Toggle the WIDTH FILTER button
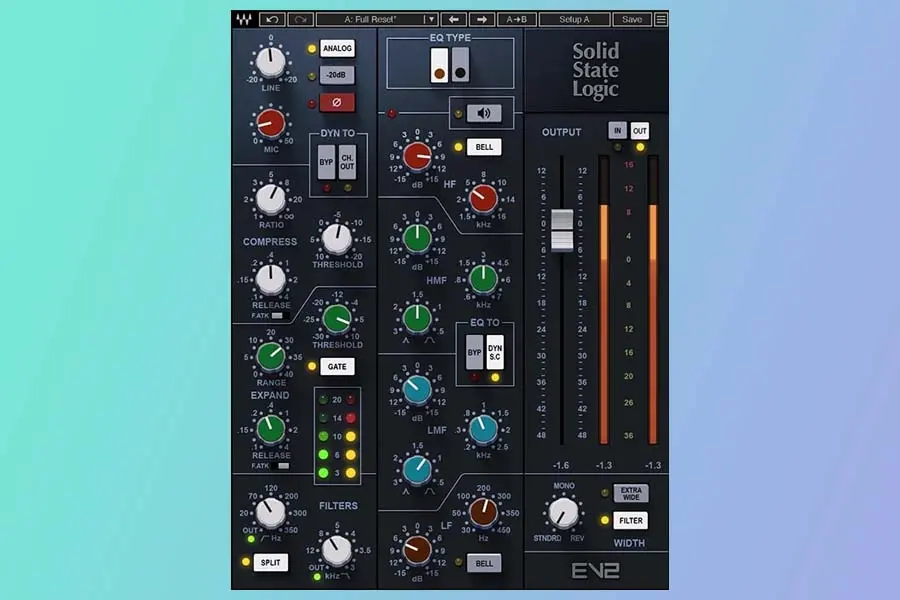The image size is (900, 600). click(x=631, y=520)
